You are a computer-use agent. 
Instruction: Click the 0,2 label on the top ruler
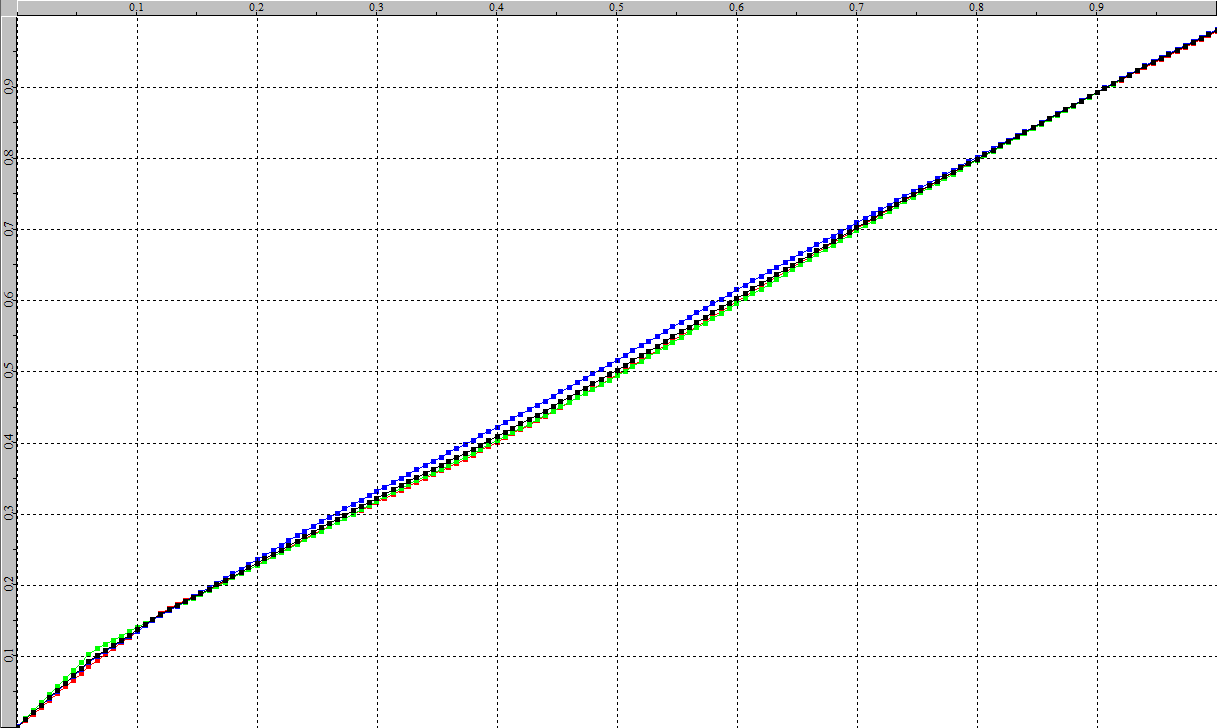257,8
